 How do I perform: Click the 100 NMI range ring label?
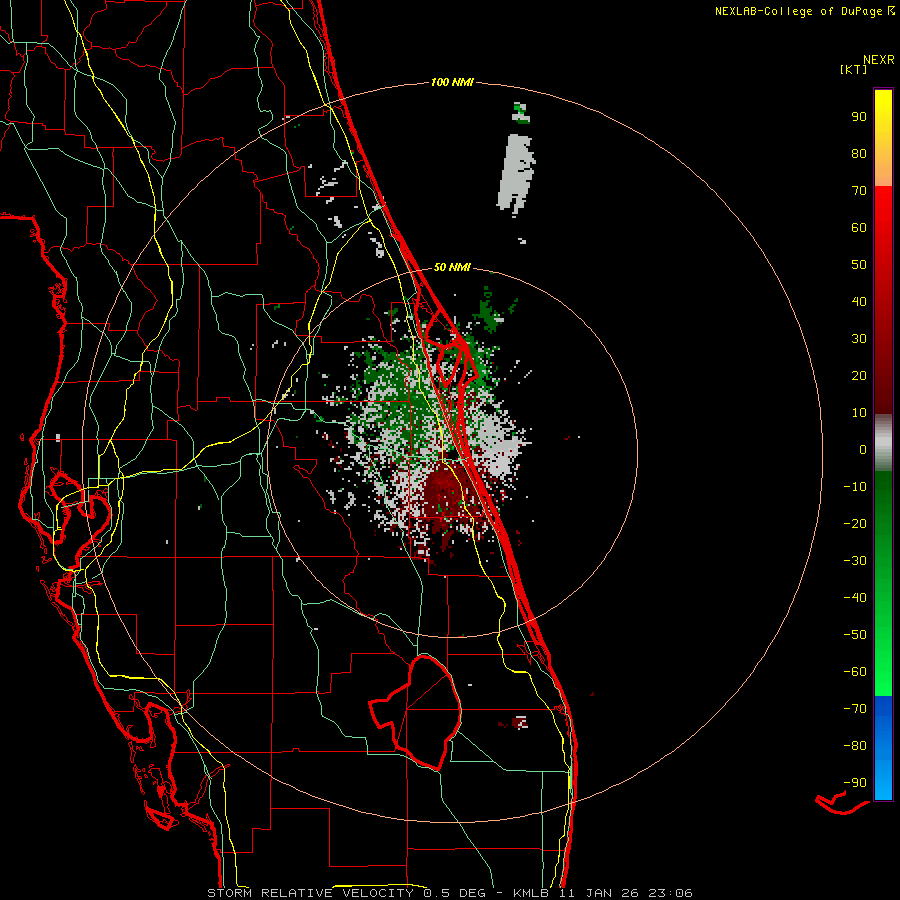pos(452,82)
